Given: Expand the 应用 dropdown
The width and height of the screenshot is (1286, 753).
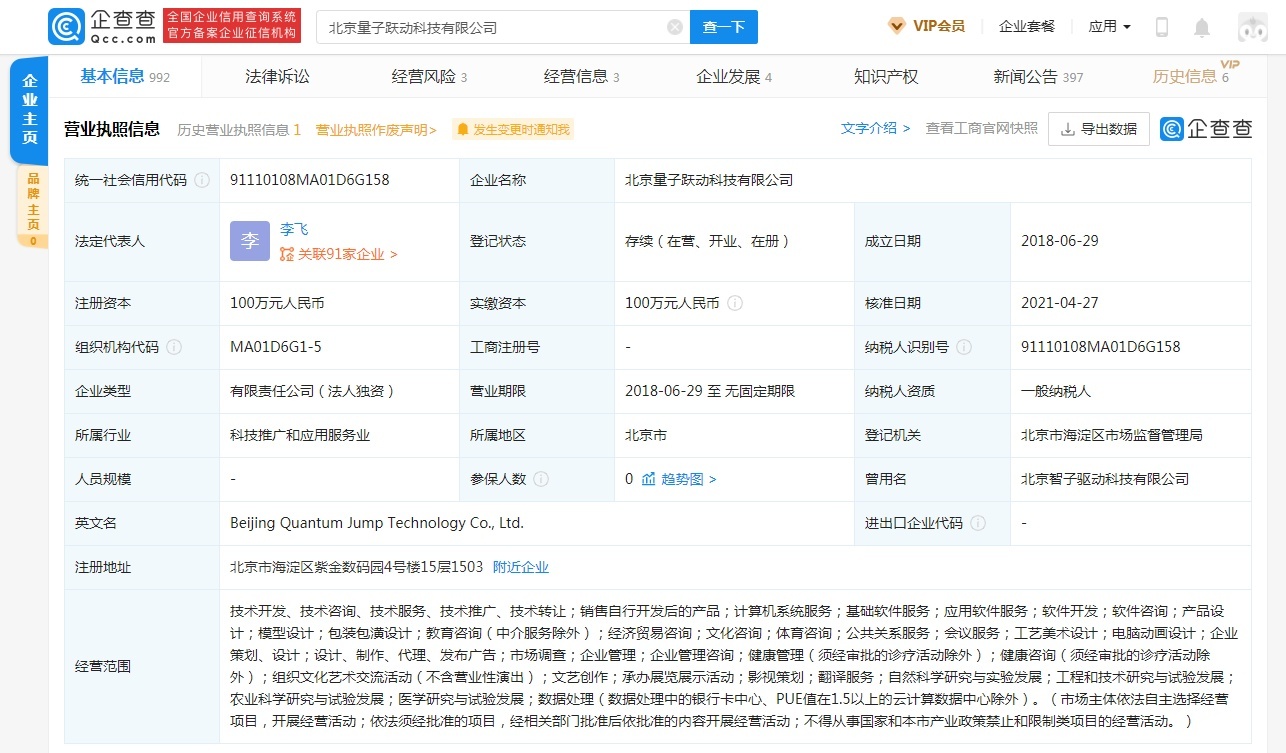Looking at the screenshot, I should (x=1109, y=27).
